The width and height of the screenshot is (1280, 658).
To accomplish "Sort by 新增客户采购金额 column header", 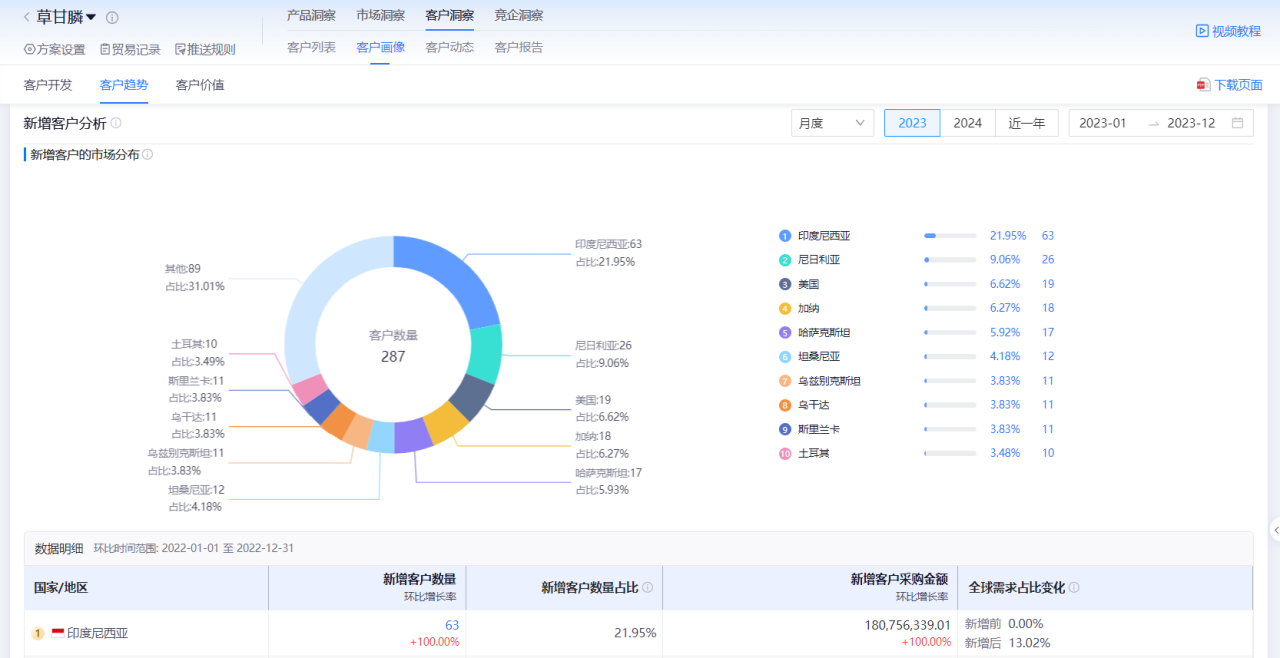I will (899, 579).
